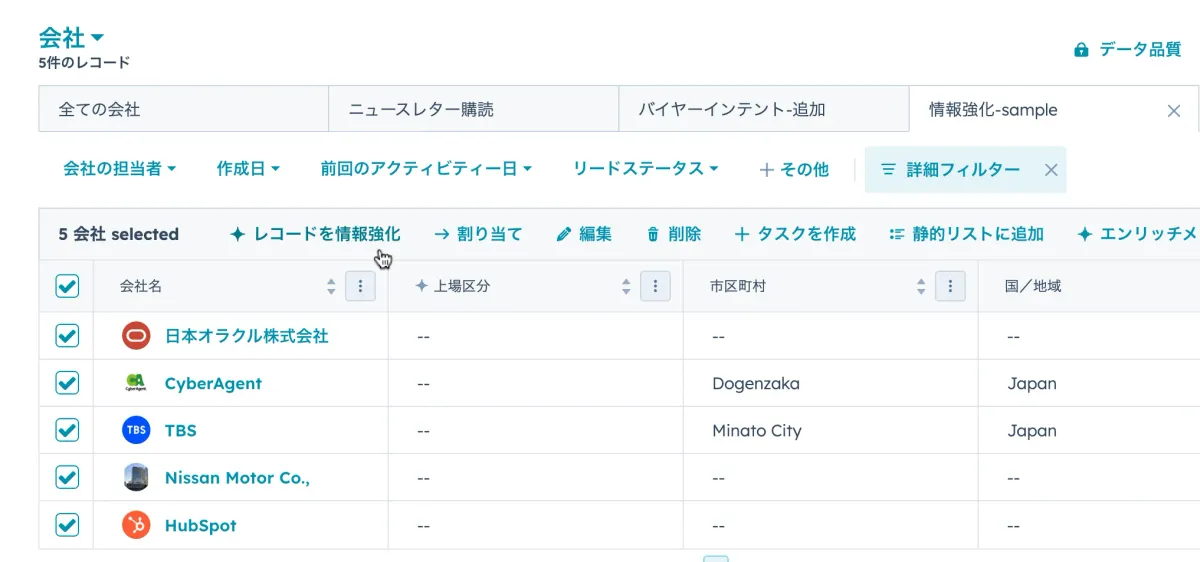
Task: Click the 日本オラクル株式会社 logo icon
Action: tap(136, 336)
